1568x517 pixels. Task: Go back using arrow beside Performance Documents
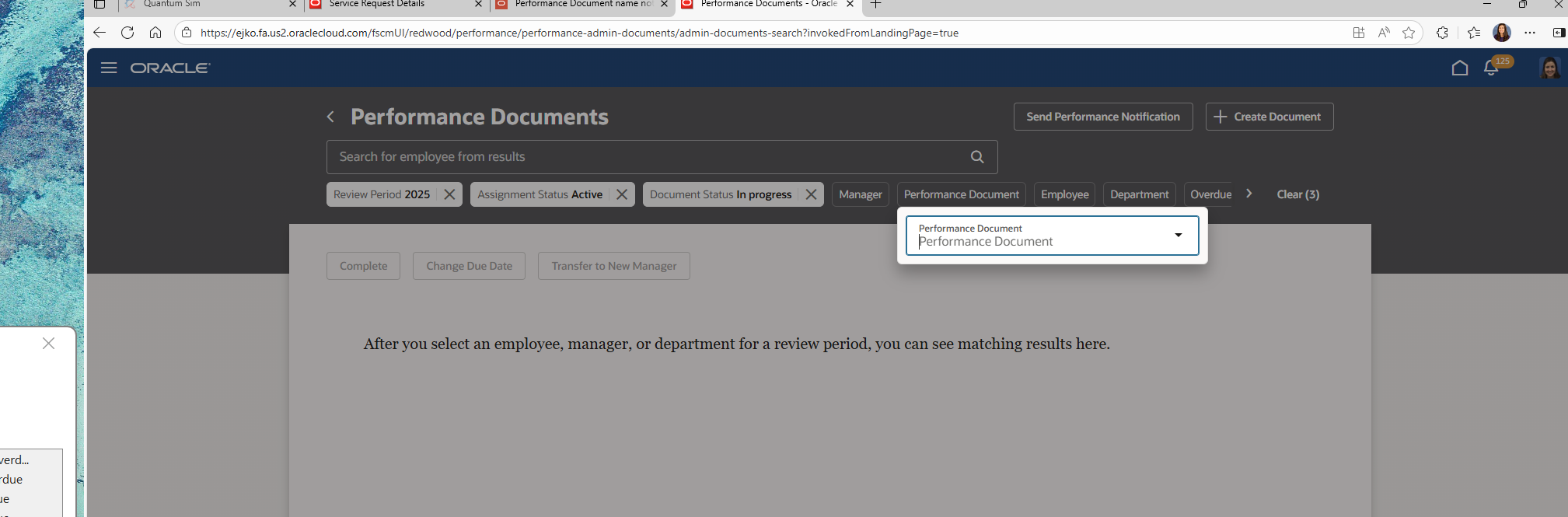click(x=330, y=117)
